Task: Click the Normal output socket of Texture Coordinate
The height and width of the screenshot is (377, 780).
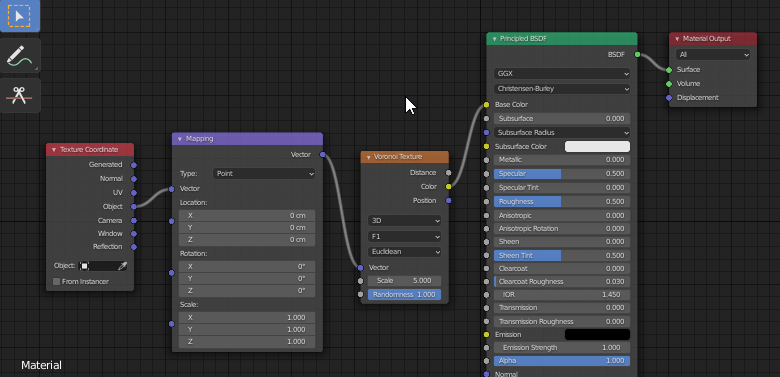Action: [134, 179]
